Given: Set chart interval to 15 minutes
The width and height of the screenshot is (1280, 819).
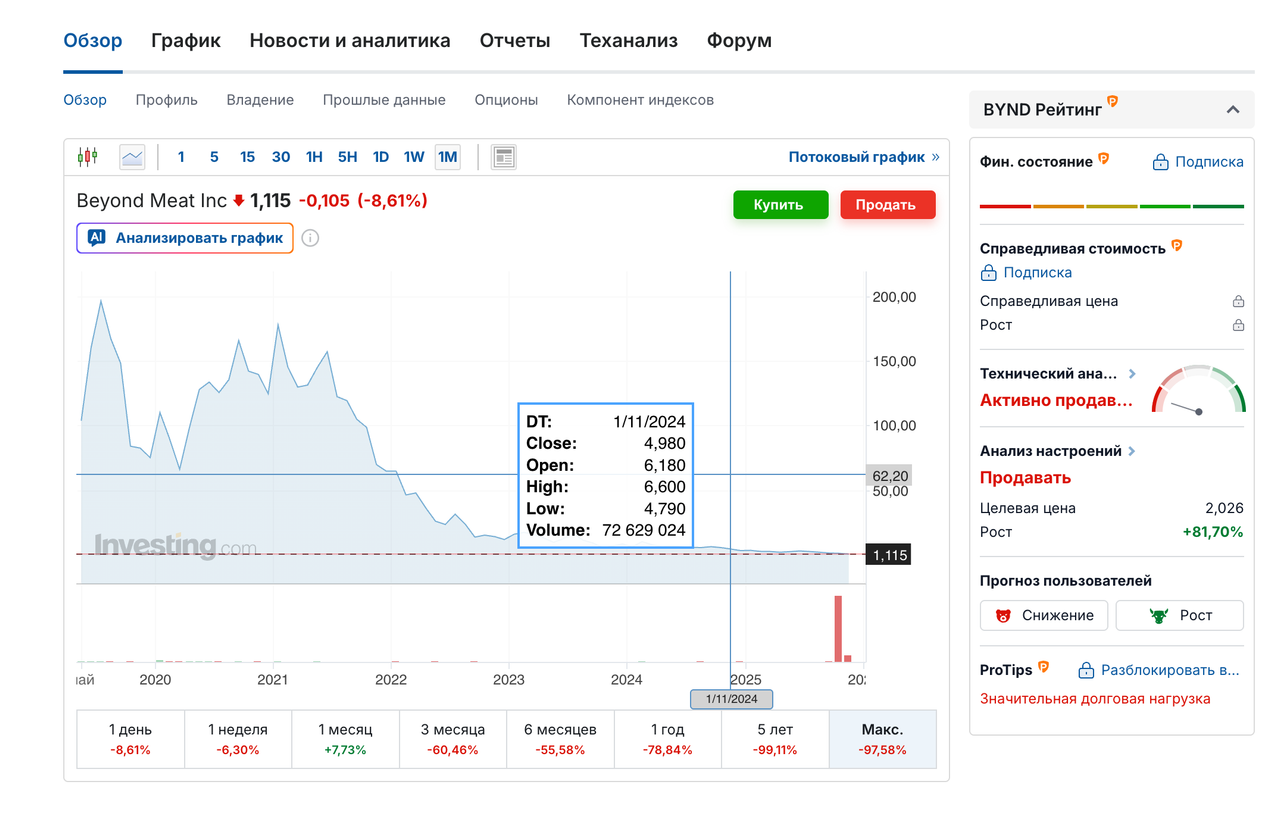Looking at the screenshot, I should click(248, 156).
